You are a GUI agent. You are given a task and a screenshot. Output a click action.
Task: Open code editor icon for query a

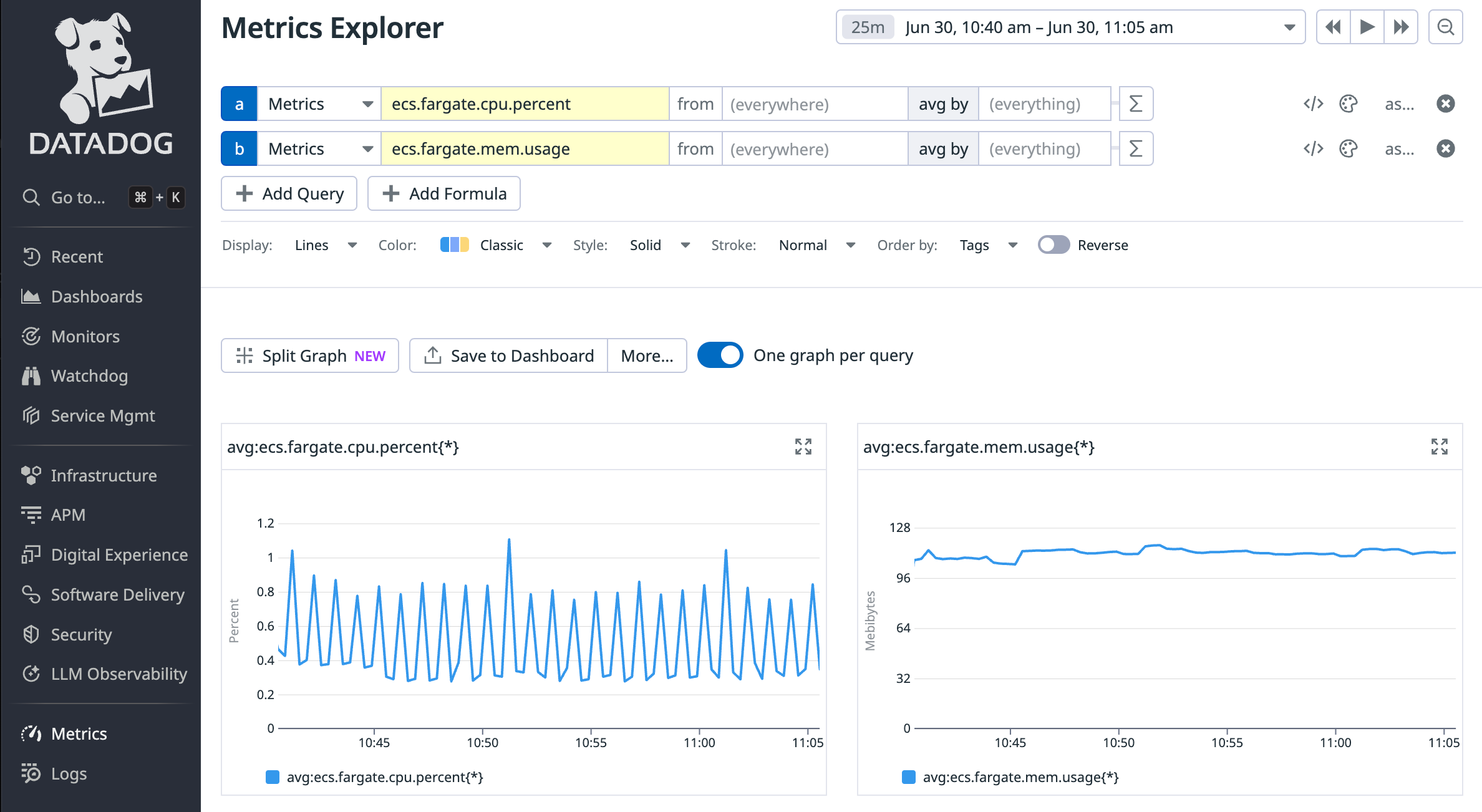tap(1313, 104)
